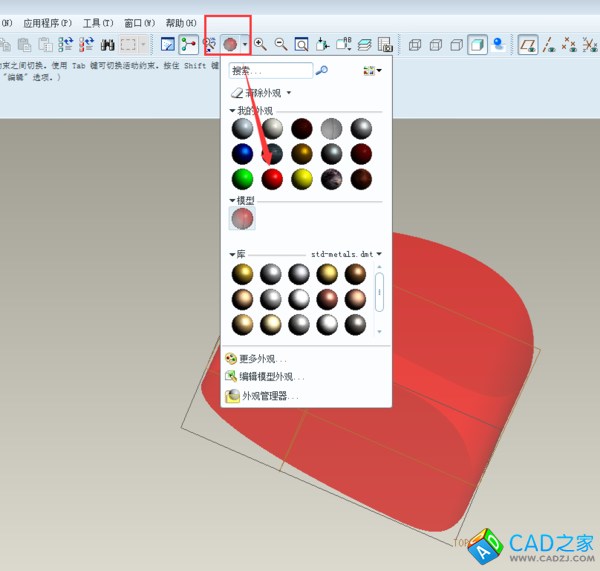This screenshot has width=600, height=571.
Task: Click the refit zoom window icon
Action: (x=301, y=44)
